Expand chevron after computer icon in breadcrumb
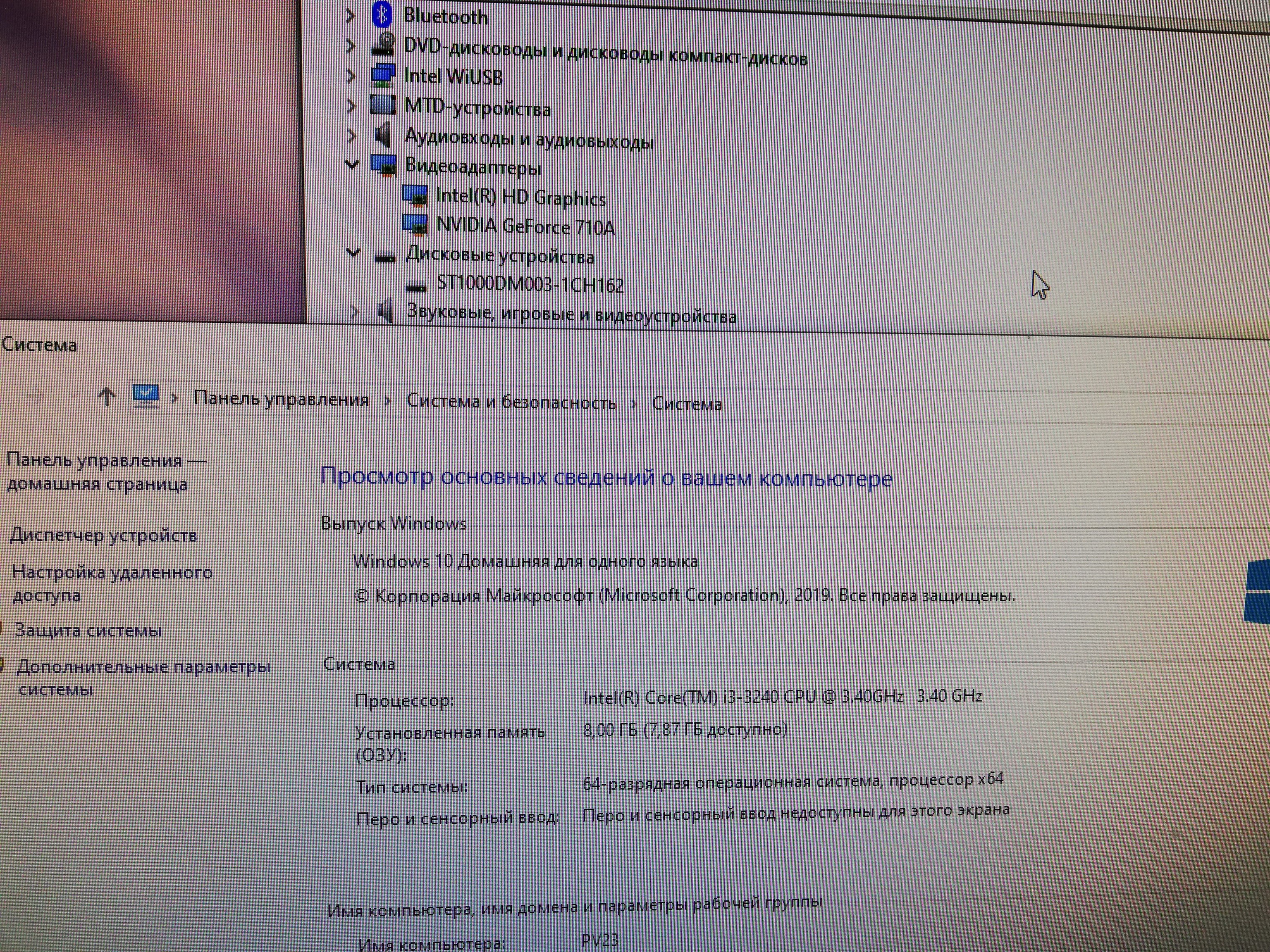This screenshot has height=952, width=1270. tap(174, 398)
